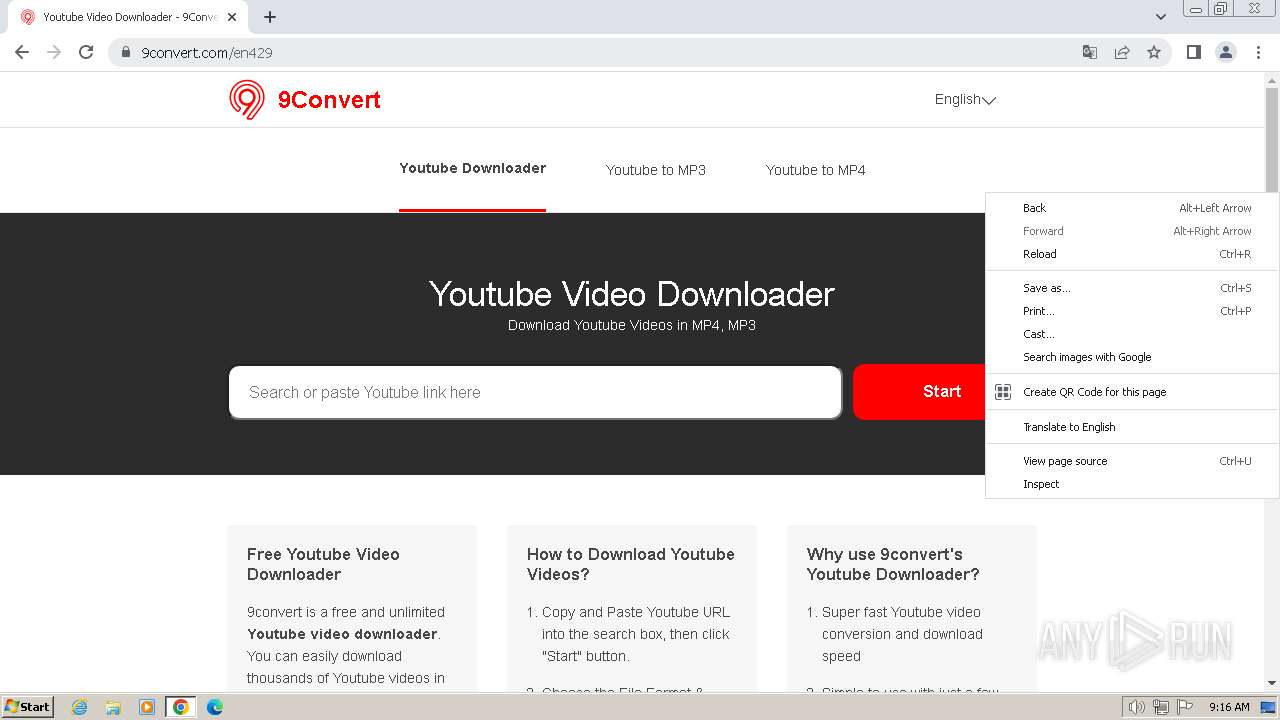Viewport: 1280px width, 720px height.
Task: Bookmark this page with the star icon
Action: [x=1154, y=52]
